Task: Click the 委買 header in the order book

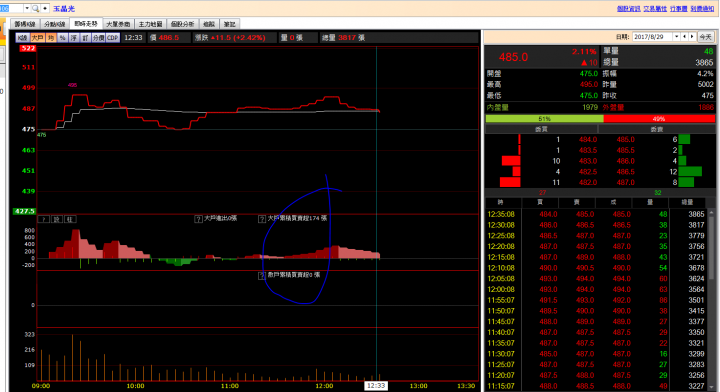Action: (541, 129)
